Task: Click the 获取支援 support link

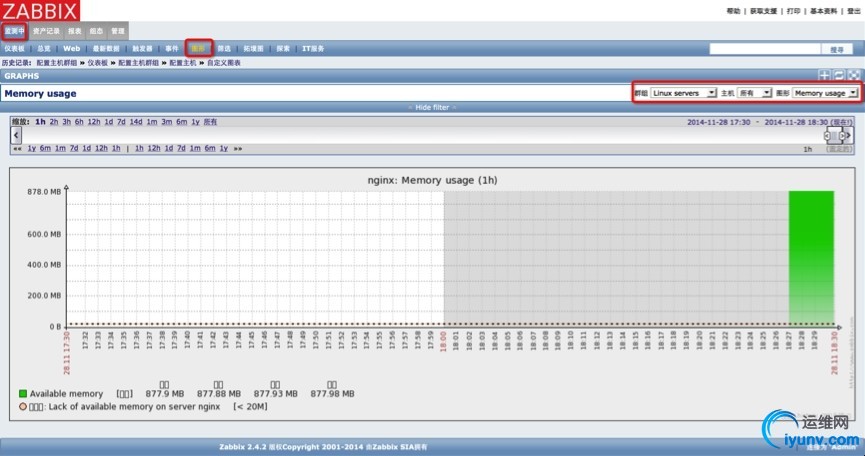Action: 763,11
